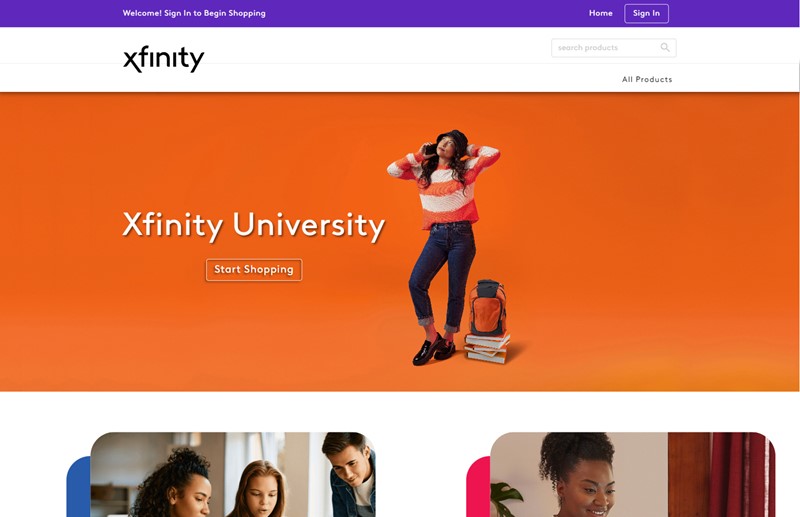This screenshot has width=800, height=517.
Task: Click the xfinity logo
Action: tap(163, 59)
